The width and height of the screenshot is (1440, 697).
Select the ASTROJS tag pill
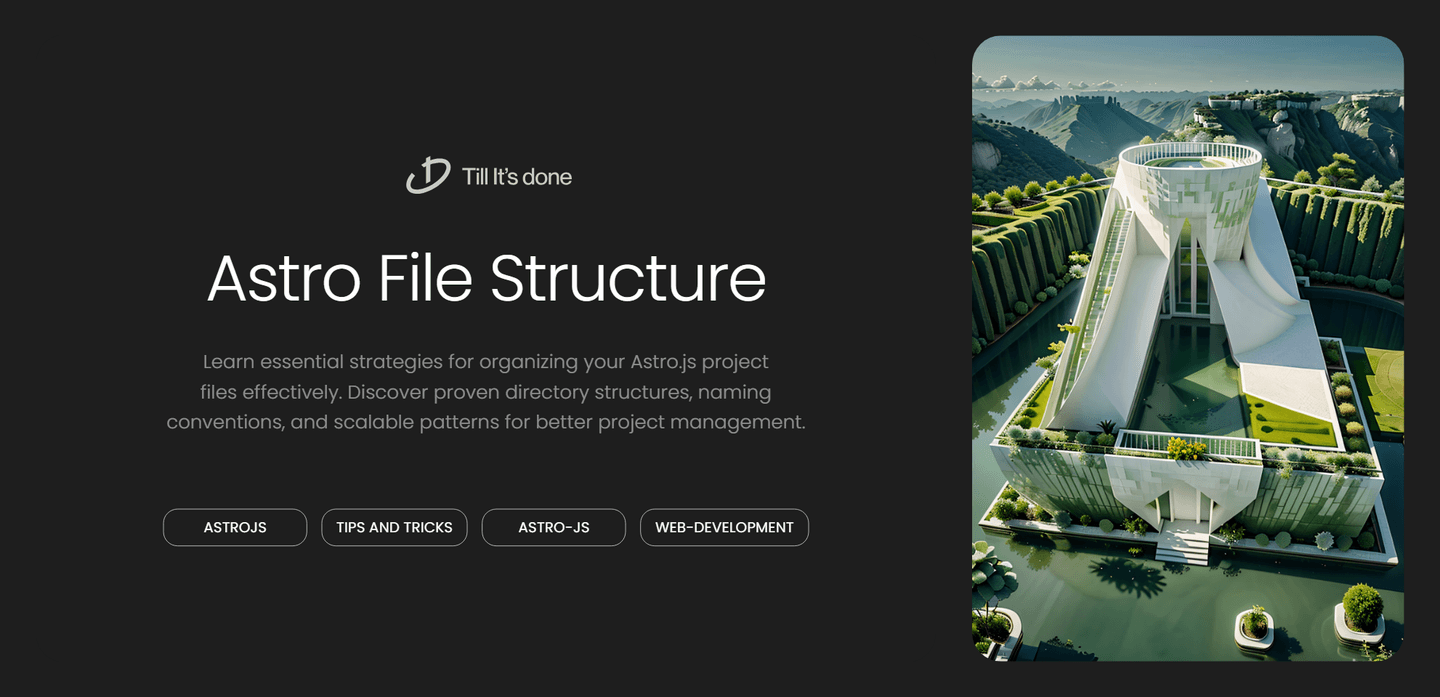tap(234, 527)
